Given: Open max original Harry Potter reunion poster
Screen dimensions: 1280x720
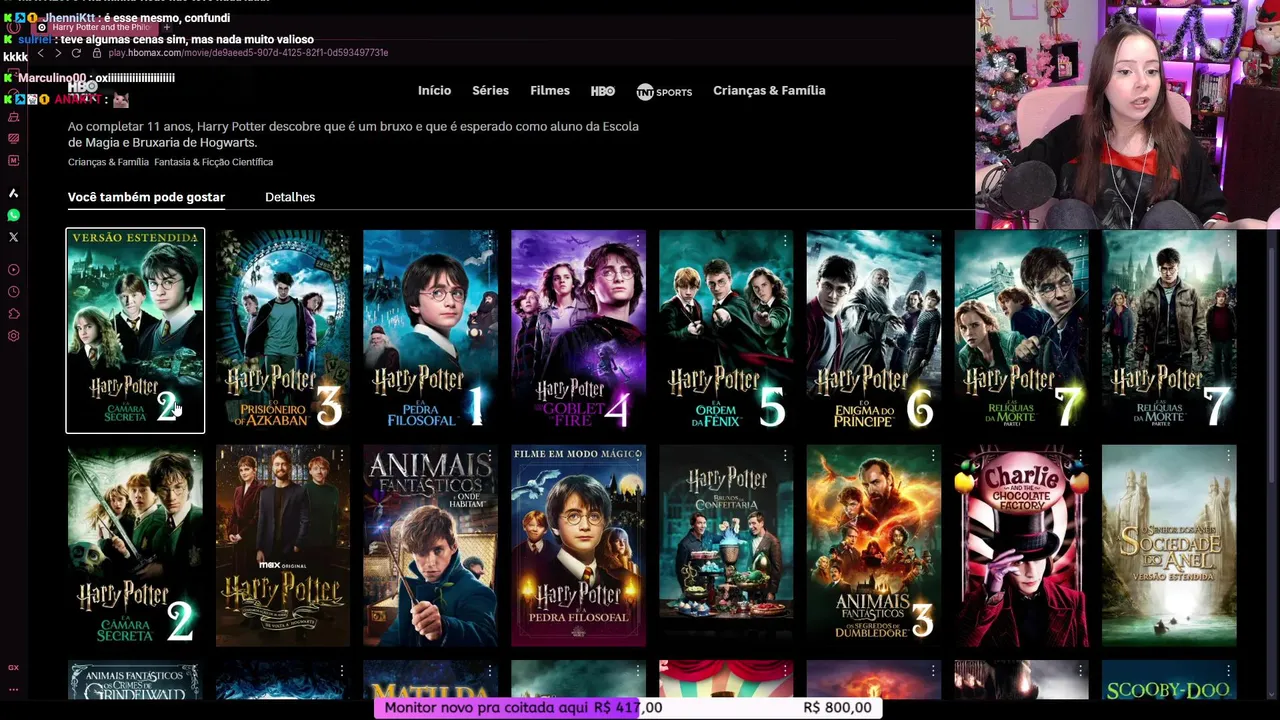Looking at the screenshot, I should 283,546.
